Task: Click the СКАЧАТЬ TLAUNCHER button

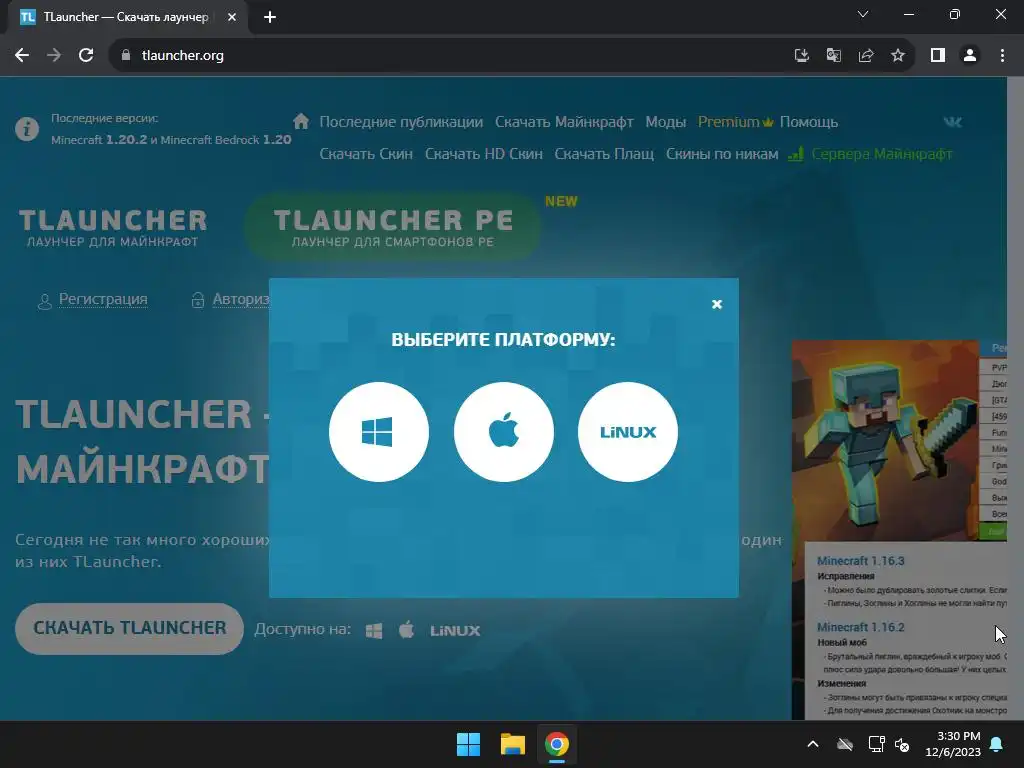Action: click(x=129, y=628)
